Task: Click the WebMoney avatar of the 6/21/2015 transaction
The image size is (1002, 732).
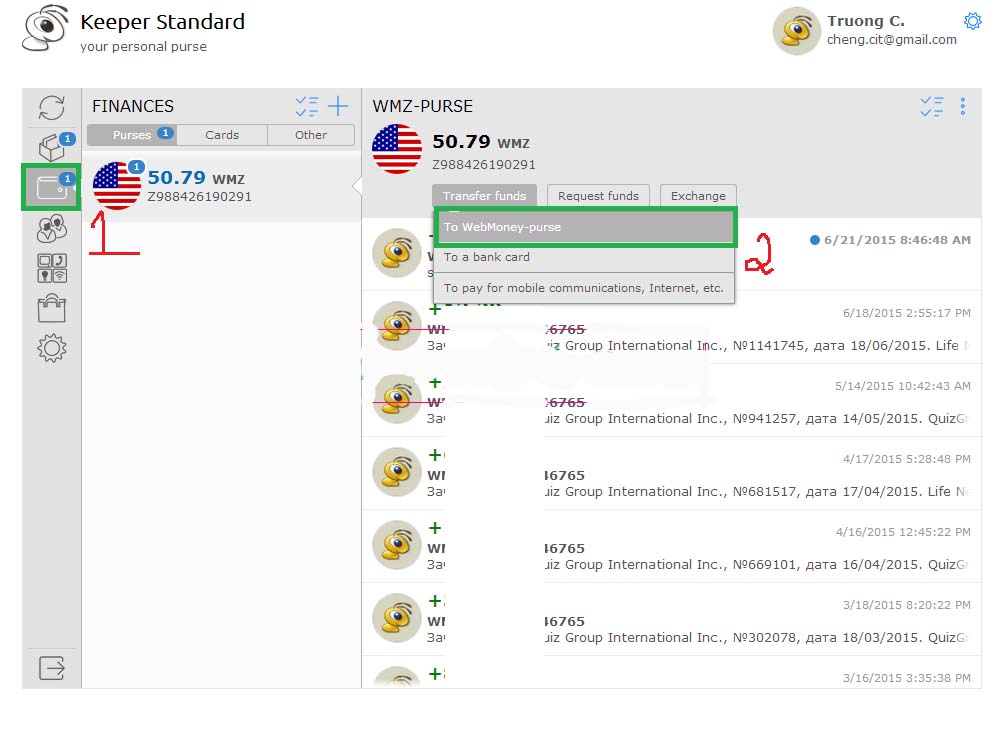Action: click(x=397, y=253)
